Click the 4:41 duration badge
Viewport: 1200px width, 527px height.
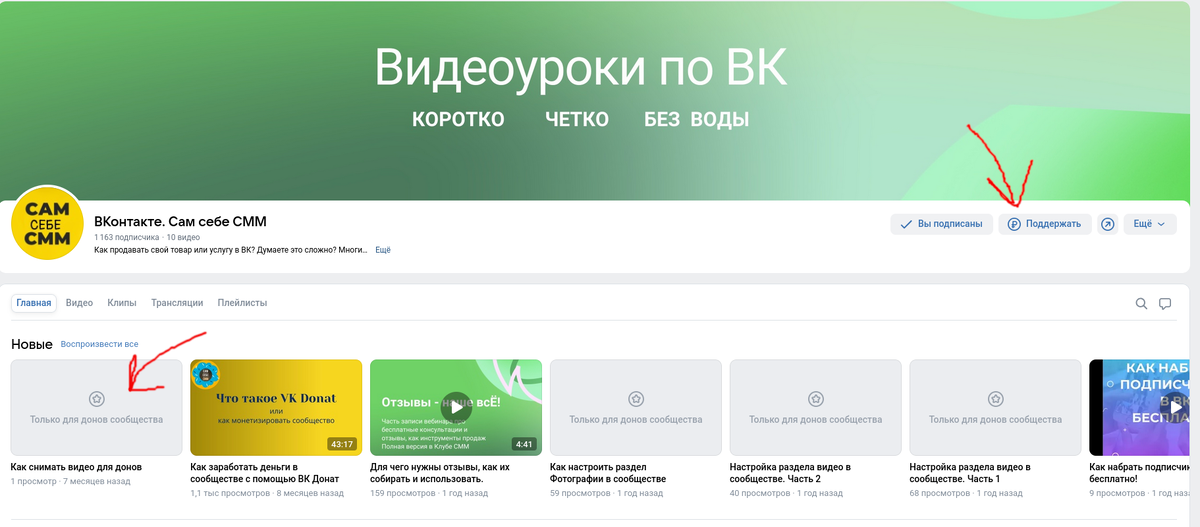tap(524, 444)
